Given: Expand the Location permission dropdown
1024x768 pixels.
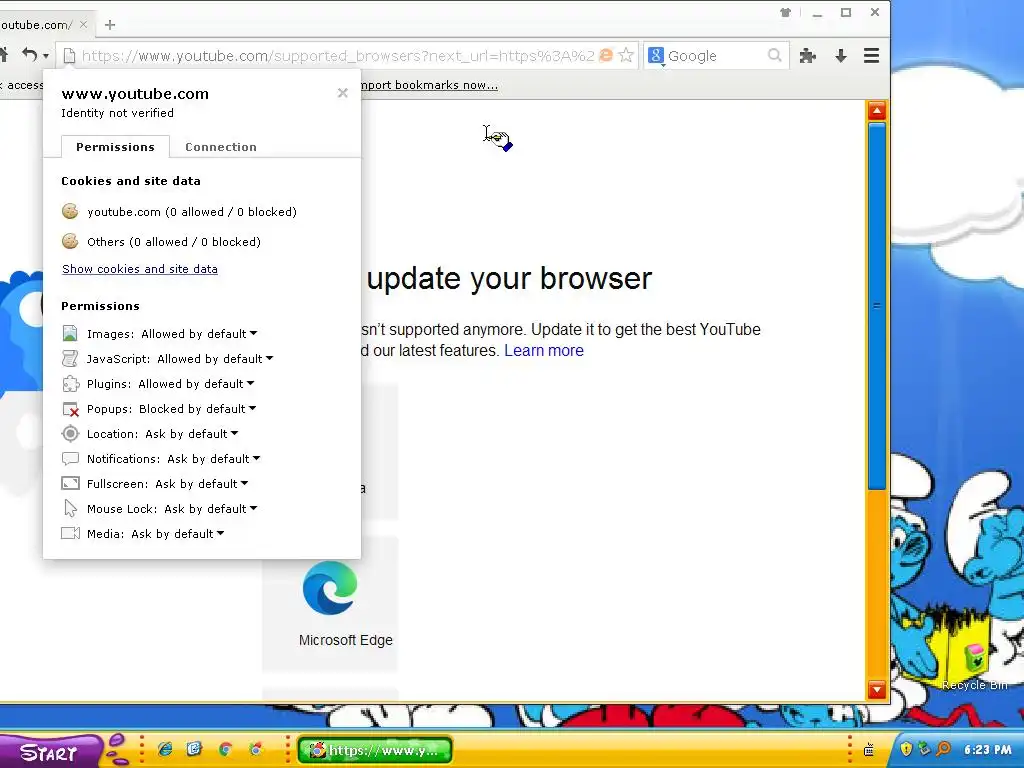Looking at the screenshot, I should tap(234, 434).
